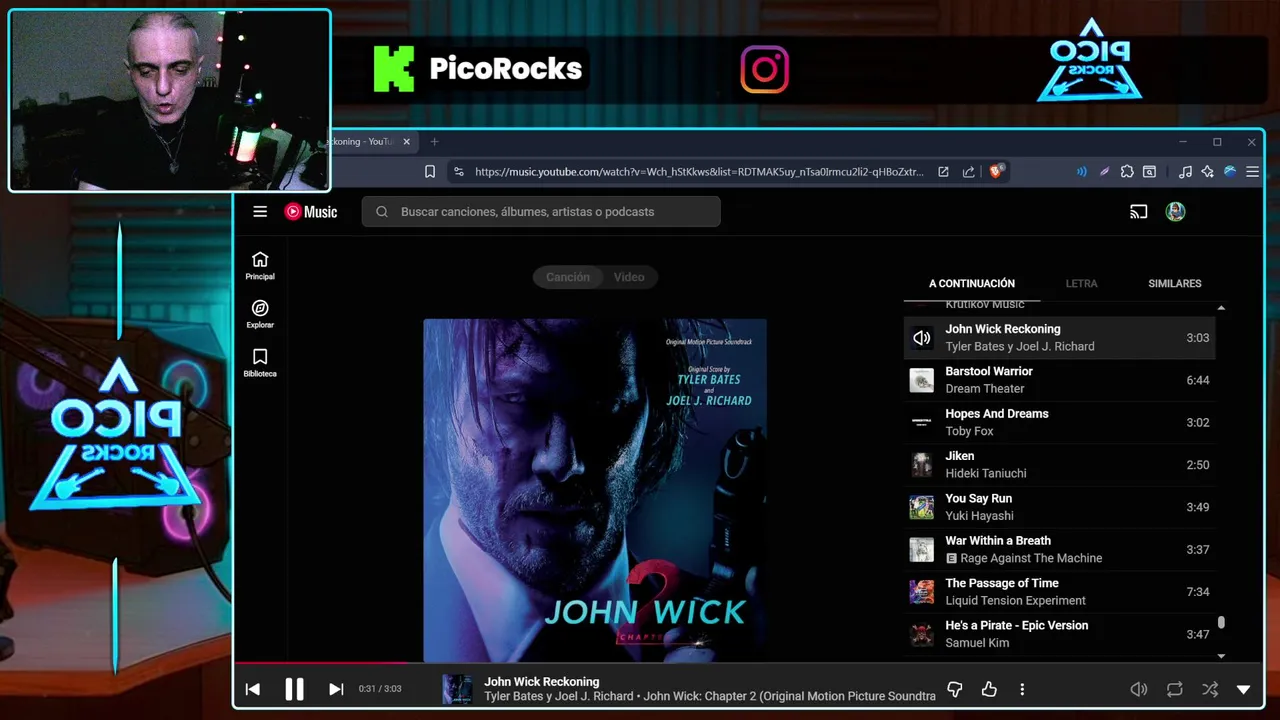
Task: Pause the current song
Action: tap(294, 689)
